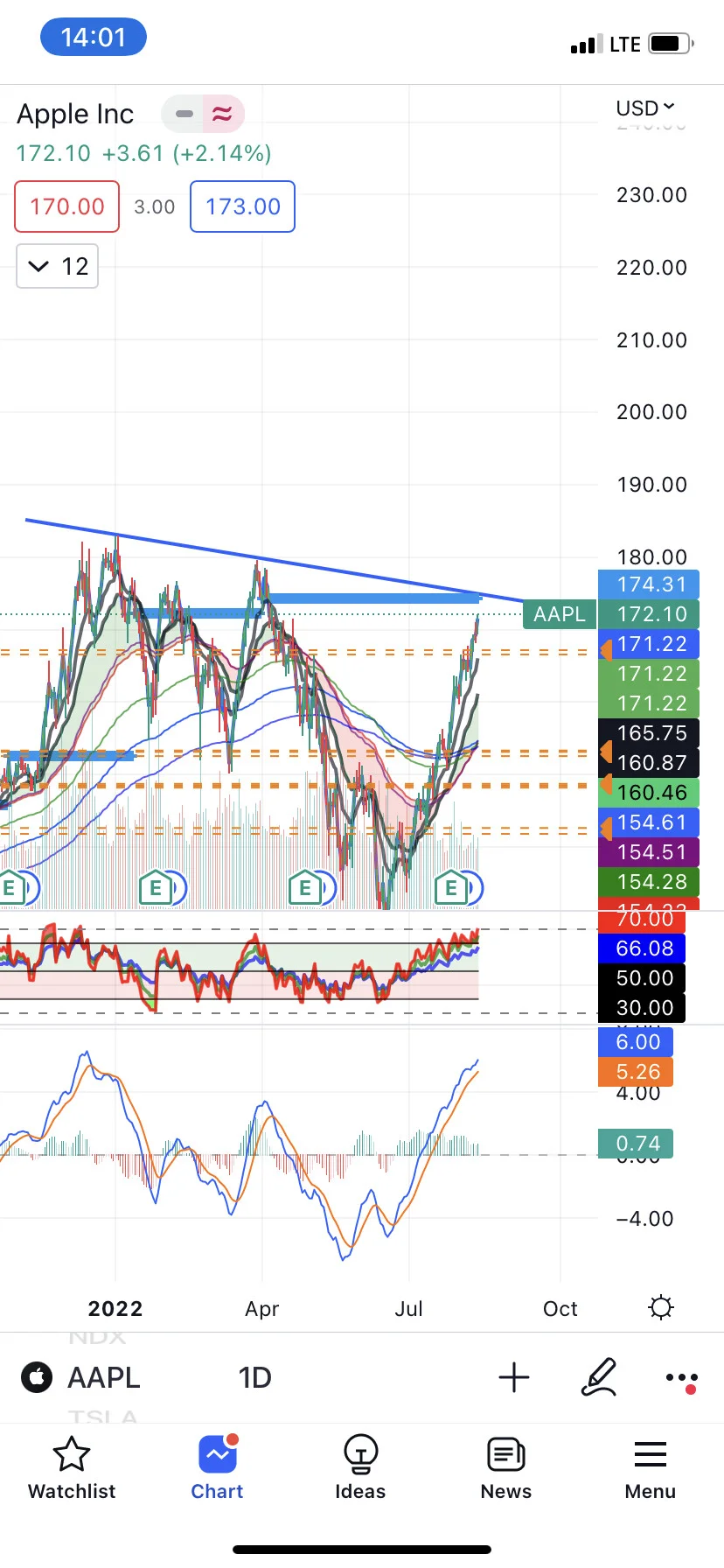The height and width of the screenshot is (1568, 724).
Task: Tap the 30.00 RSI level label
Action: 644,1008
